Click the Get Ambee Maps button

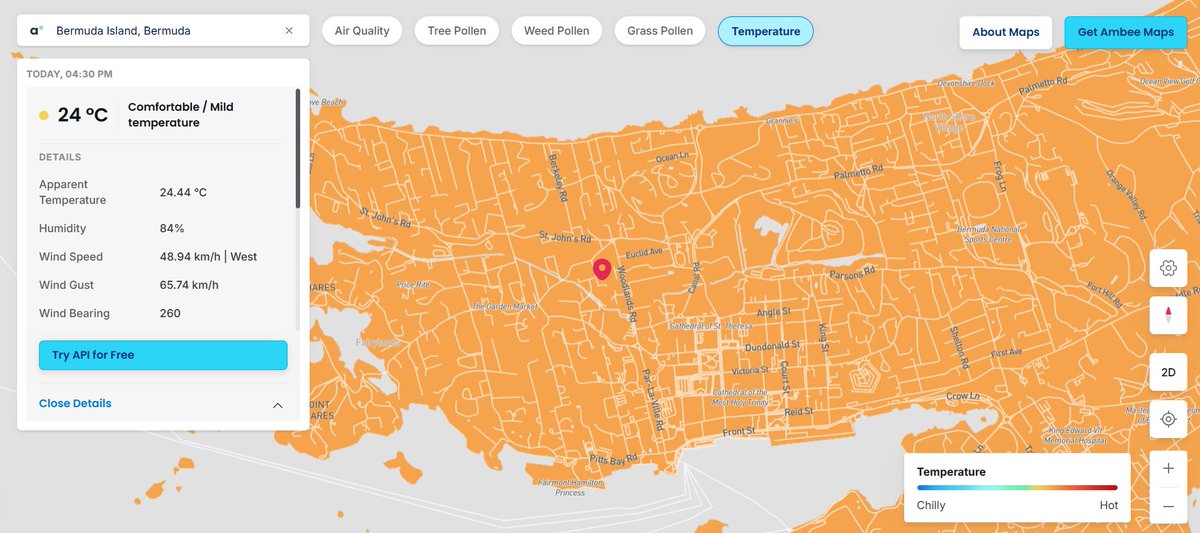click(x=1126, y=32)
